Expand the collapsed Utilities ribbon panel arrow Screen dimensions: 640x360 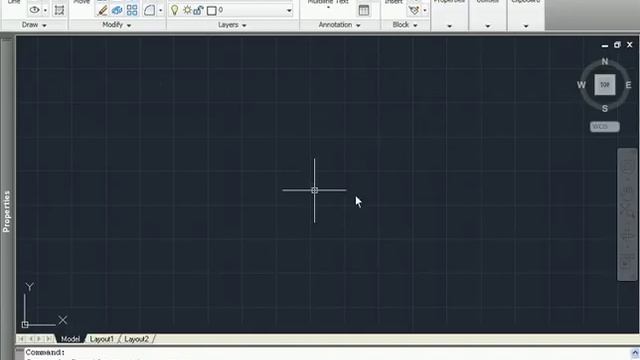(x=488, y=26)
